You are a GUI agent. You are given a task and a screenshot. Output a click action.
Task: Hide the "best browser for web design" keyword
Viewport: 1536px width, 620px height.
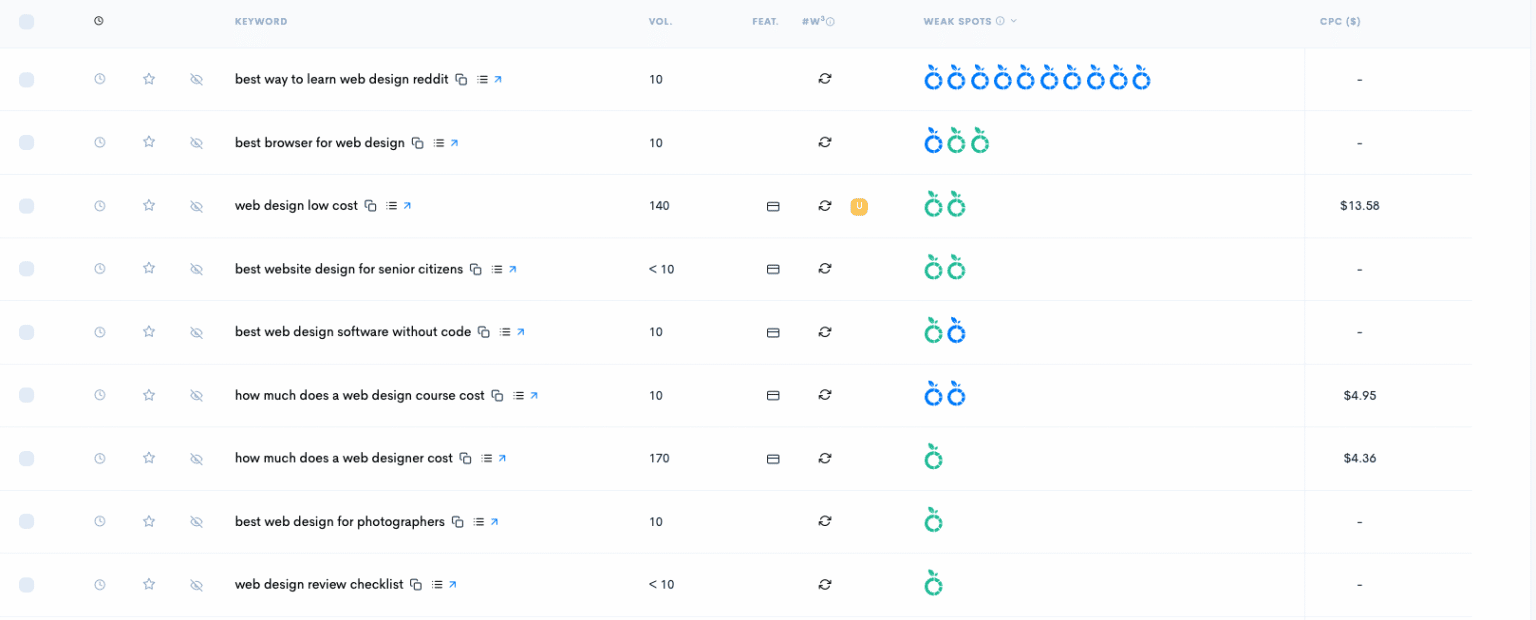click(197, 143)
